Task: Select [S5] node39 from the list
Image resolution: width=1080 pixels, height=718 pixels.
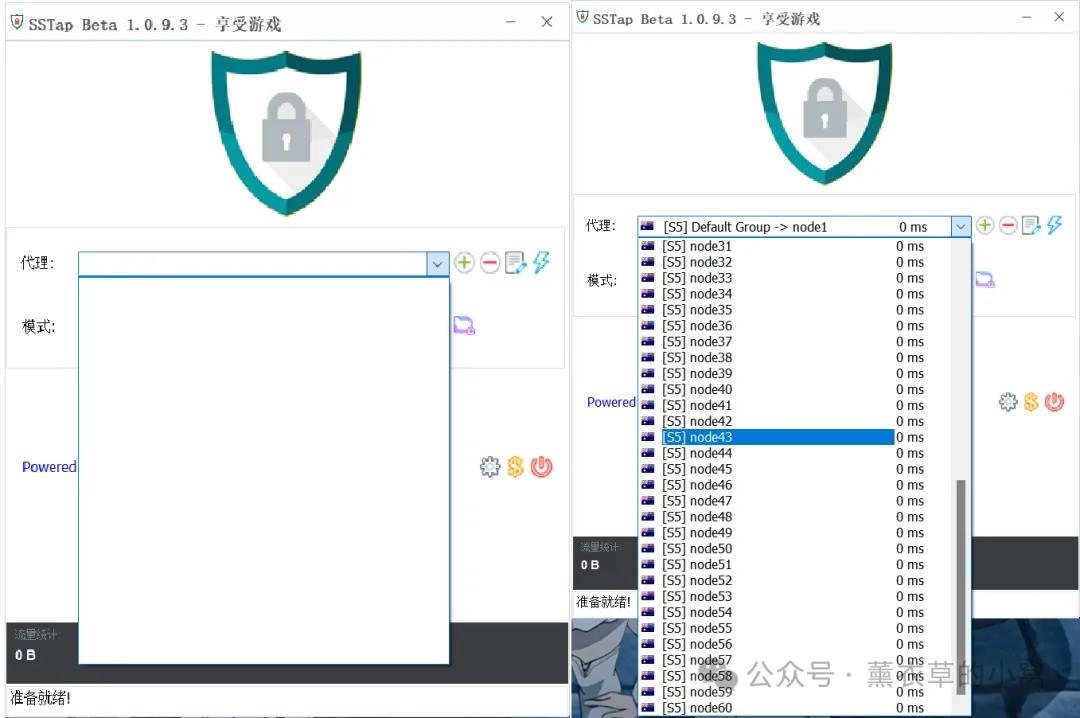Action: click(x=795, y=373)
